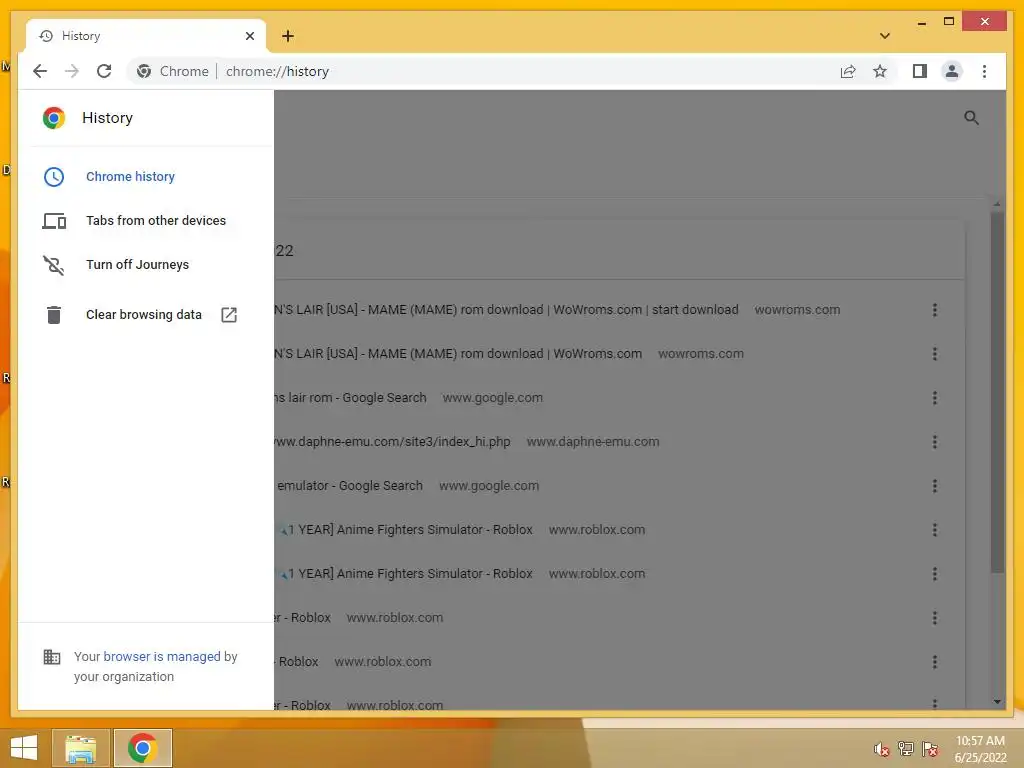Open the WoWroms.com start download history entry

[x=506, y=310]
